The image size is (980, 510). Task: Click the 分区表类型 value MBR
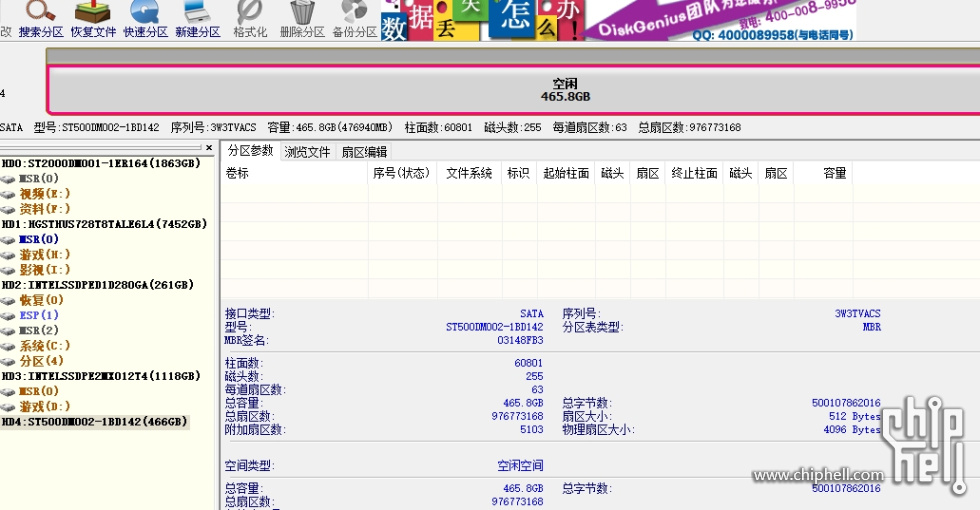(x=872, y=327)
